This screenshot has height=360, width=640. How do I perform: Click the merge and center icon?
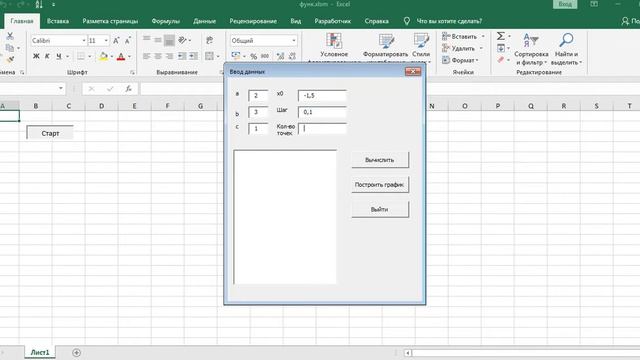209,56
